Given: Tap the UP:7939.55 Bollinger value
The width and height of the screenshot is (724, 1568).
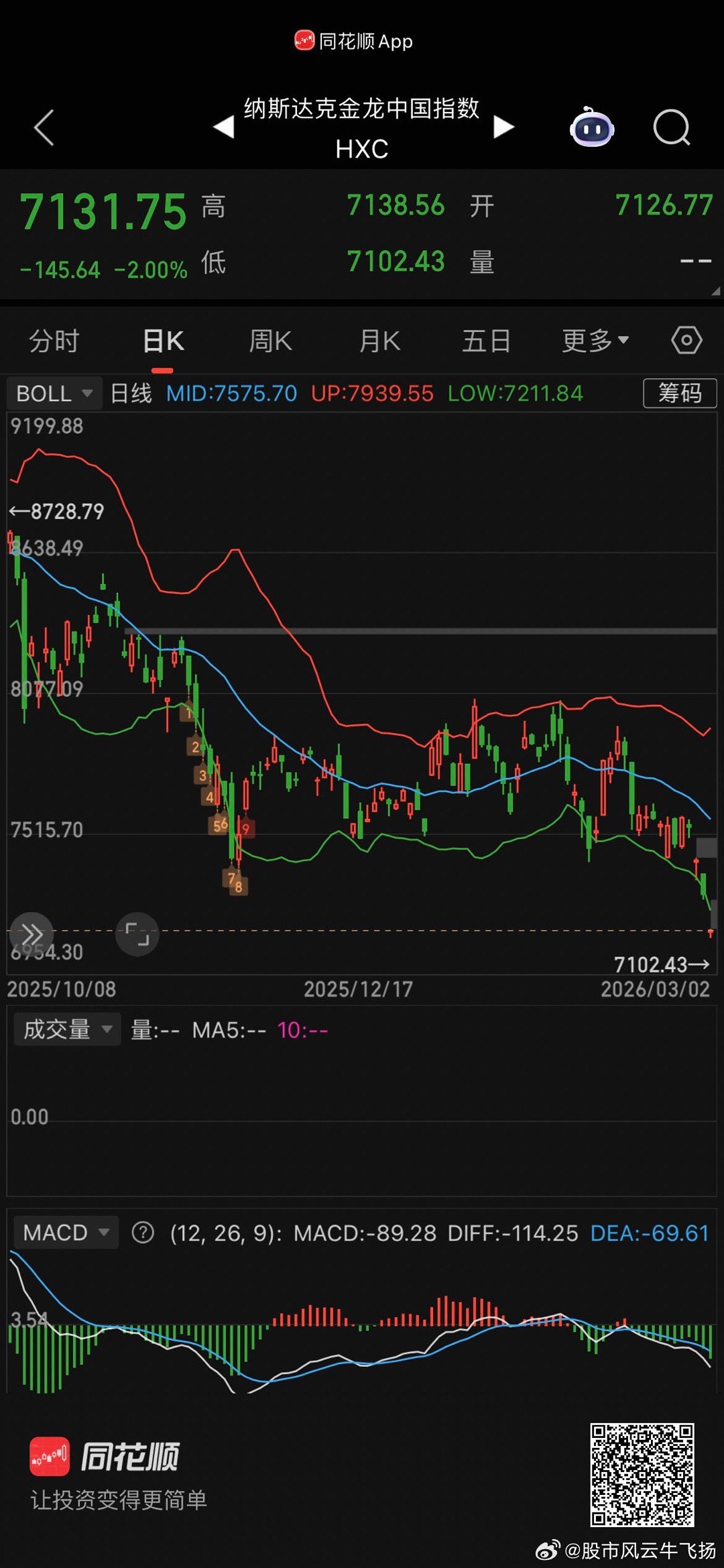Looking at the screenshot, I should pos(372,393).
